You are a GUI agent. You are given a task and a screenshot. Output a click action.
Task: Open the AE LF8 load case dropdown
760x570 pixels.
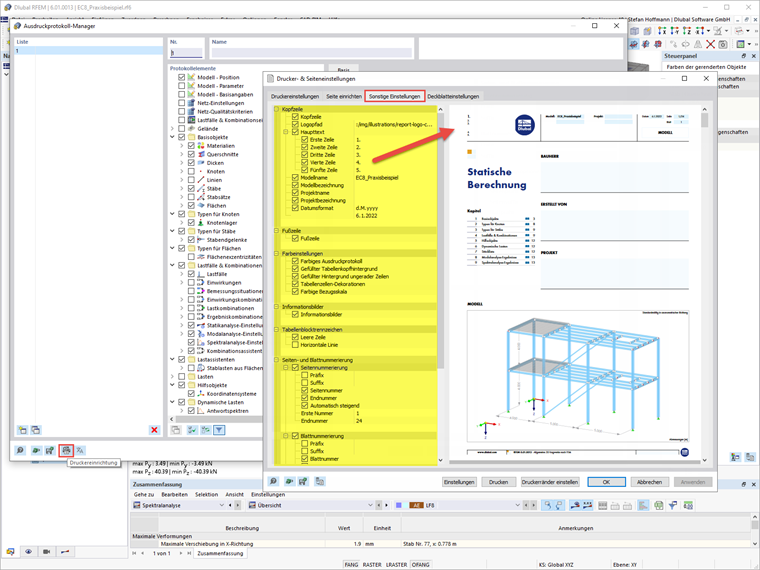[x=517, y=505]
